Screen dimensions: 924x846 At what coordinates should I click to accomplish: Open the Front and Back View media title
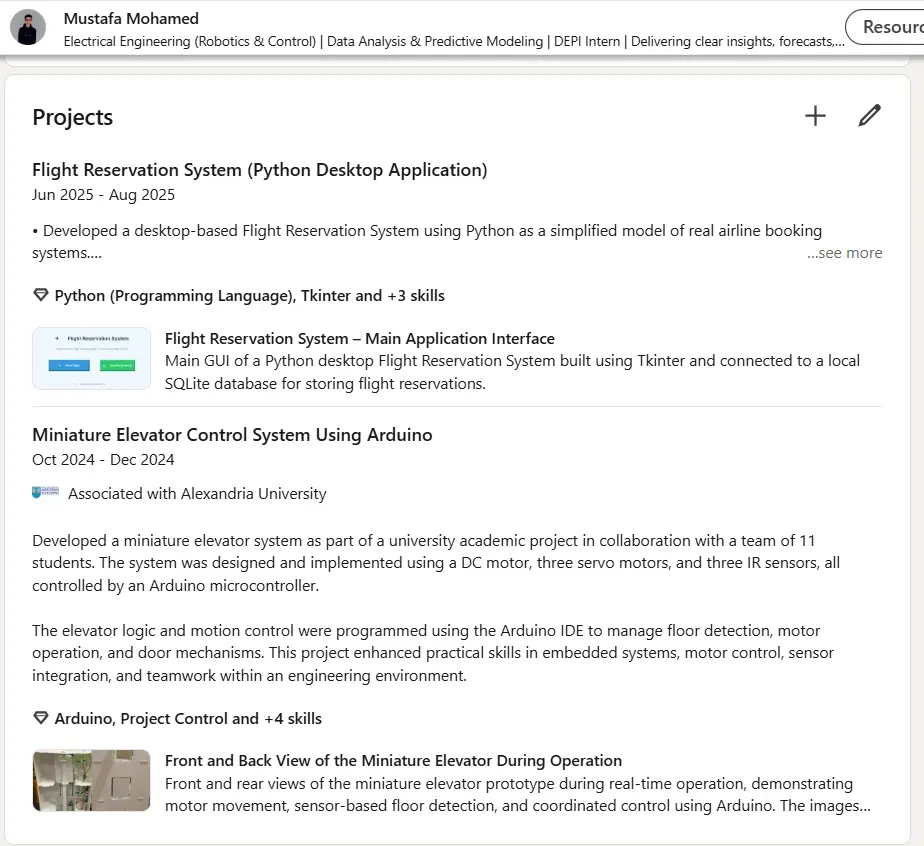391,759
